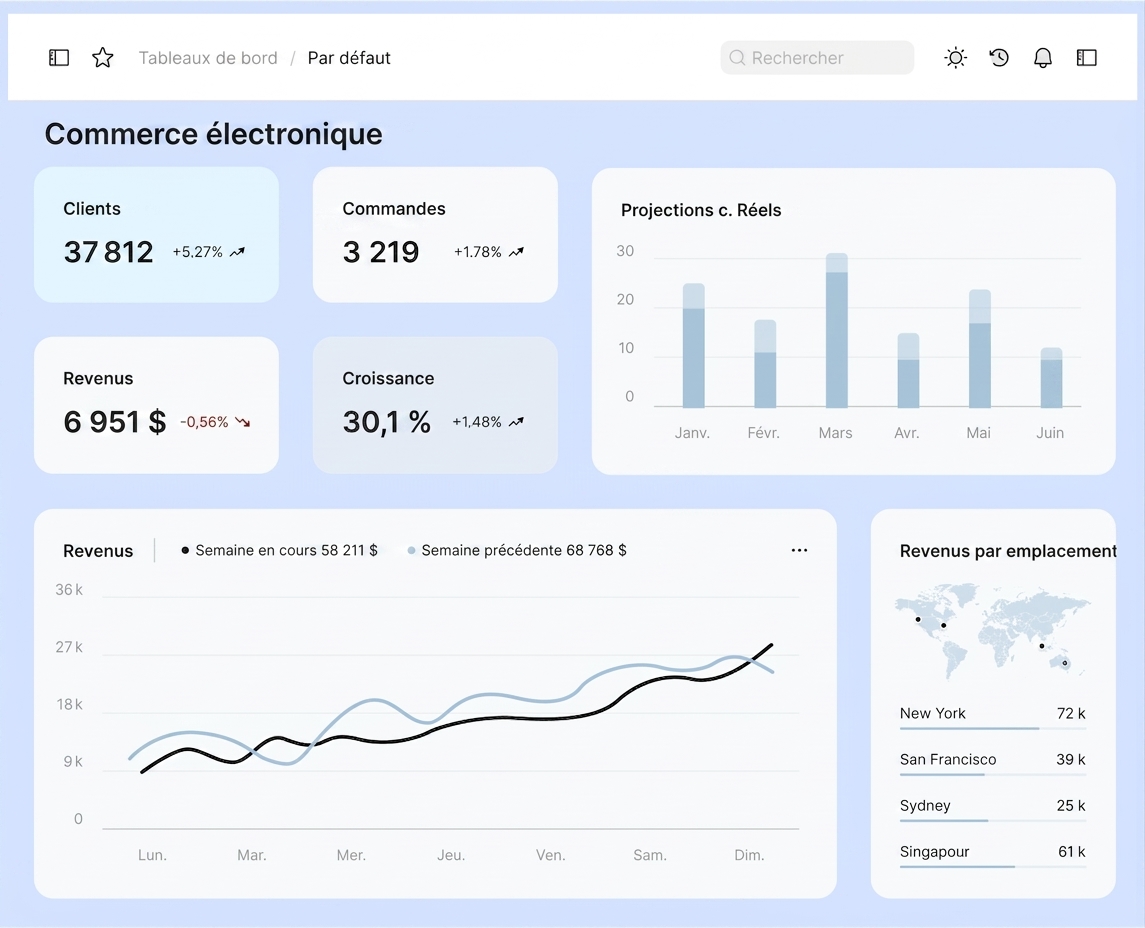Star this dashboard as favorite

[x=102, y=58]
